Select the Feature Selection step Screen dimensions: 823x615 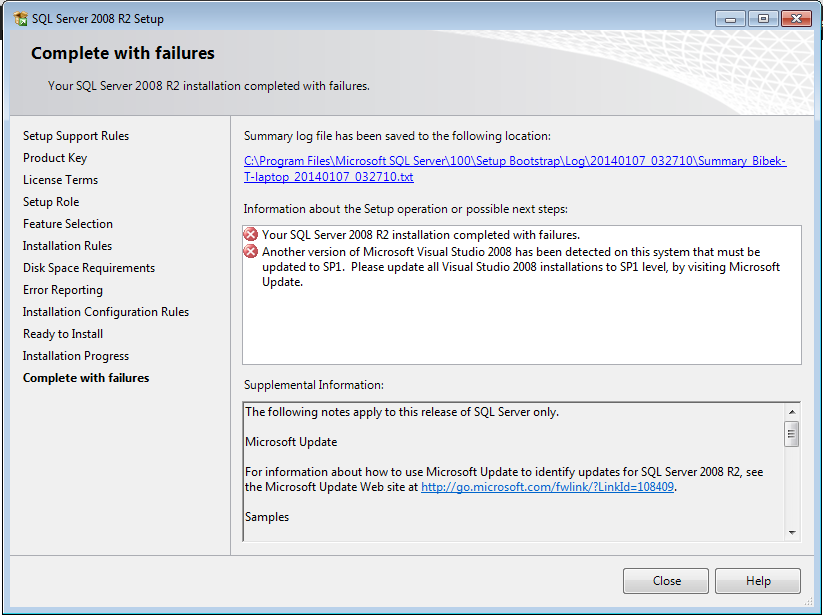(x=68, y=224)
